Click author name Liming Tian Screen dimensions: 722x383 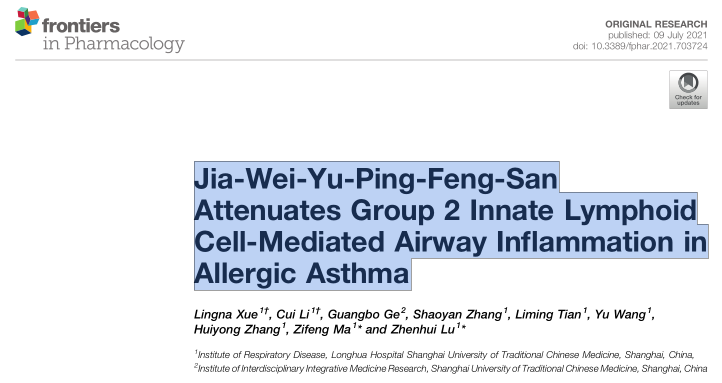point(548,314)
